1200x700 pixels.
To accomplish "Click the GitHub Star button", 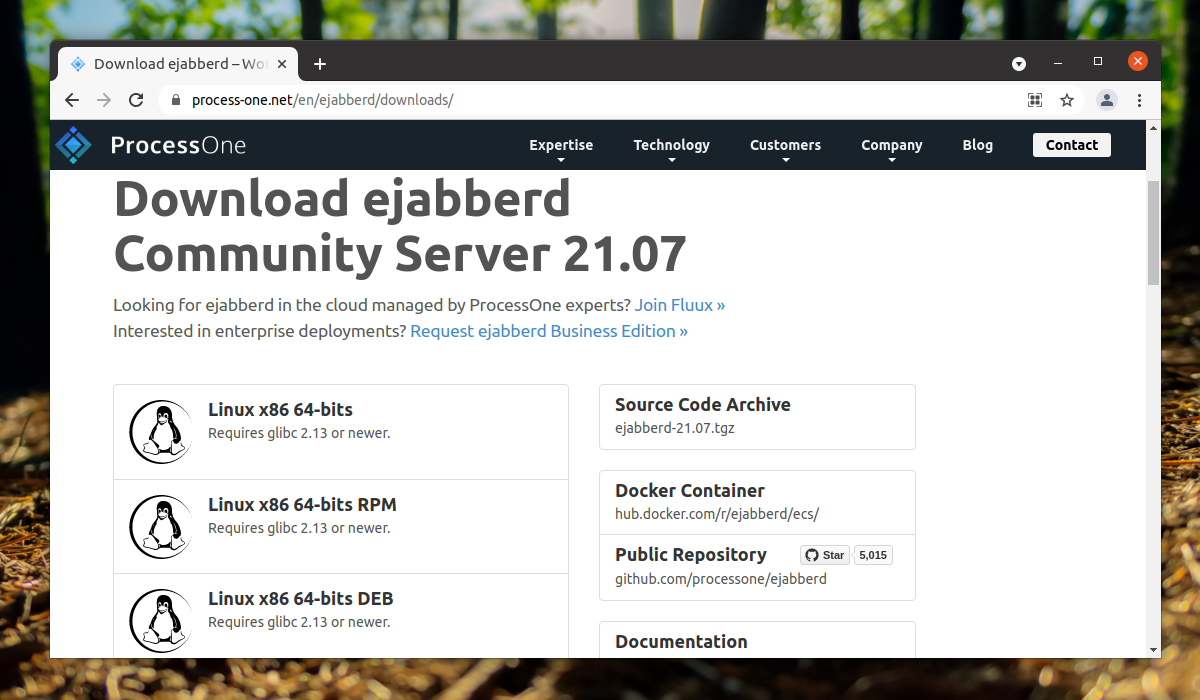I will point(825,555).
